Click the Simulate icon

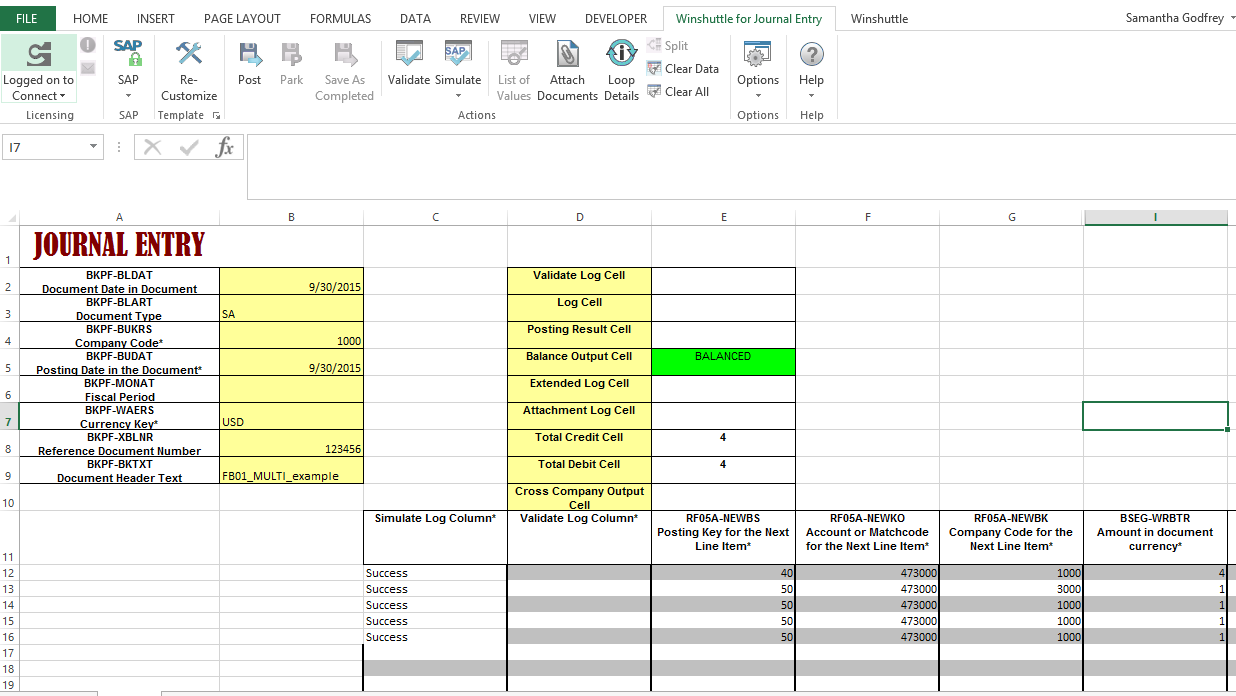click(x=458, y=53)
